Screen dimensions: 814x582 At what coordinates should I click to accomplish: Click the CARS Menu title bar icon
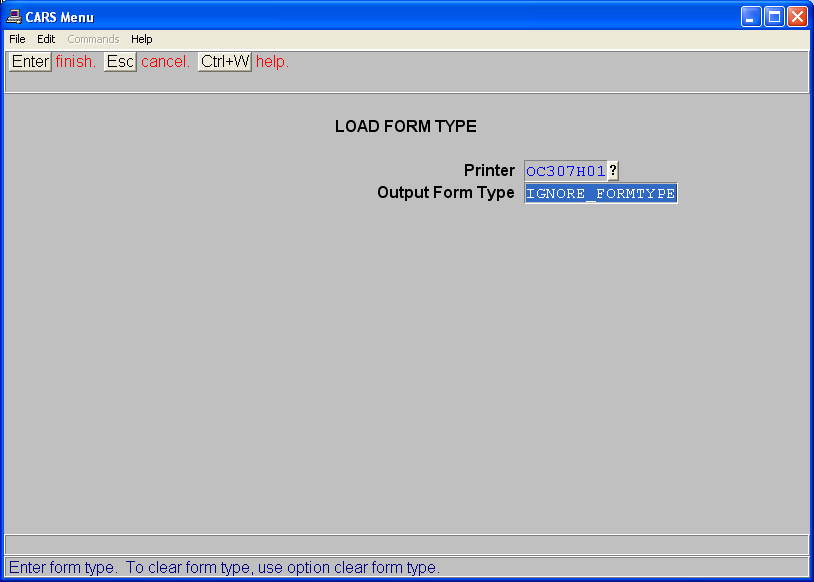pyautogui.click(x=14, y=17)
